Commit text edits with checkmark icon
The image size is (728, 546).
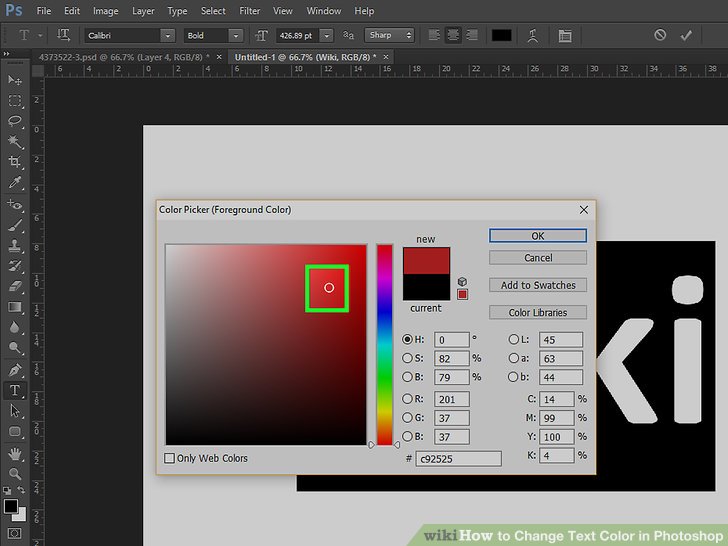[686, 35]
